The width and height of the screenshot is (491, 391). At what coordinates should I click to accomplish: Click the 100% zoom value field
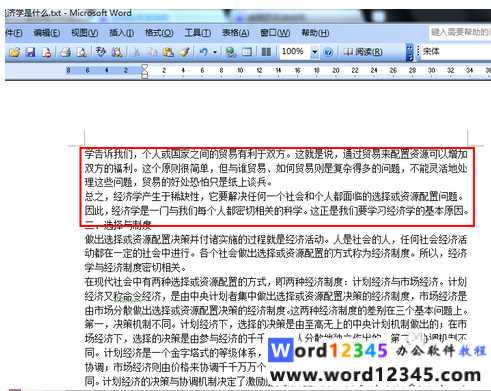[x=295, y=52]
